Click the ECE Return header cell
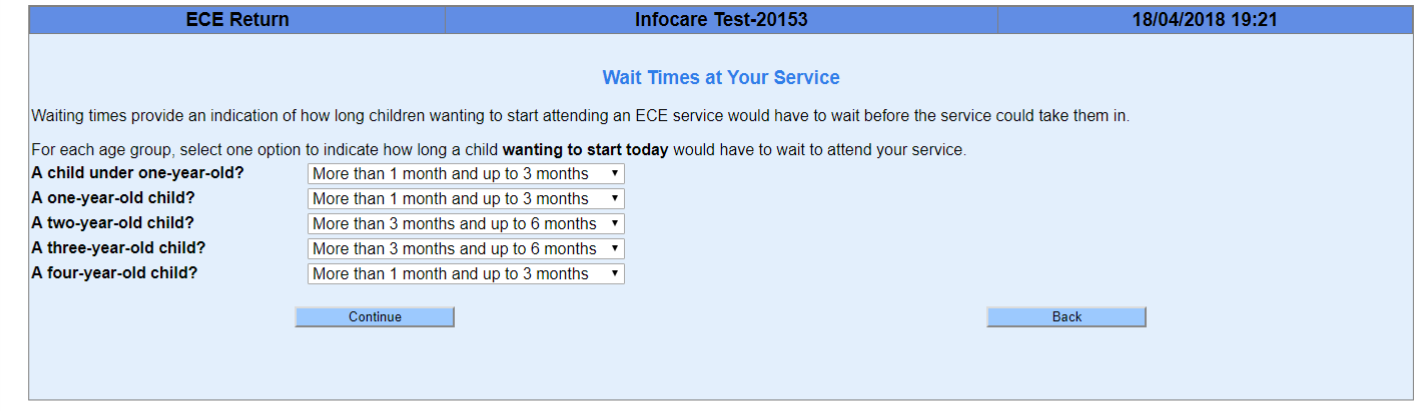1423x411 pixels. [237, 20]
